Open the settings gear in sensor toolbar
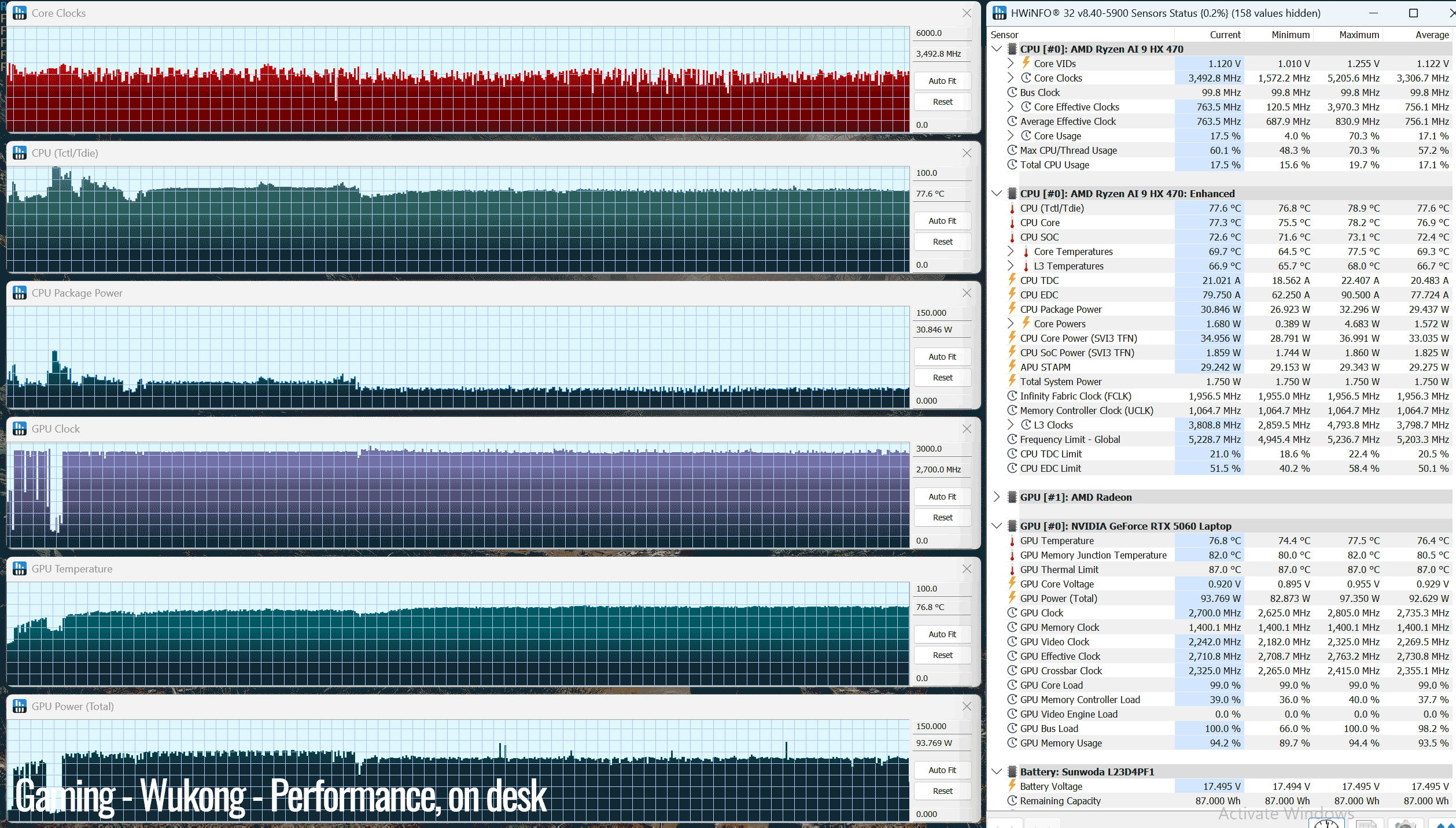The width and height of the screenshot is (1456, 828). (x=1405, y=823)
